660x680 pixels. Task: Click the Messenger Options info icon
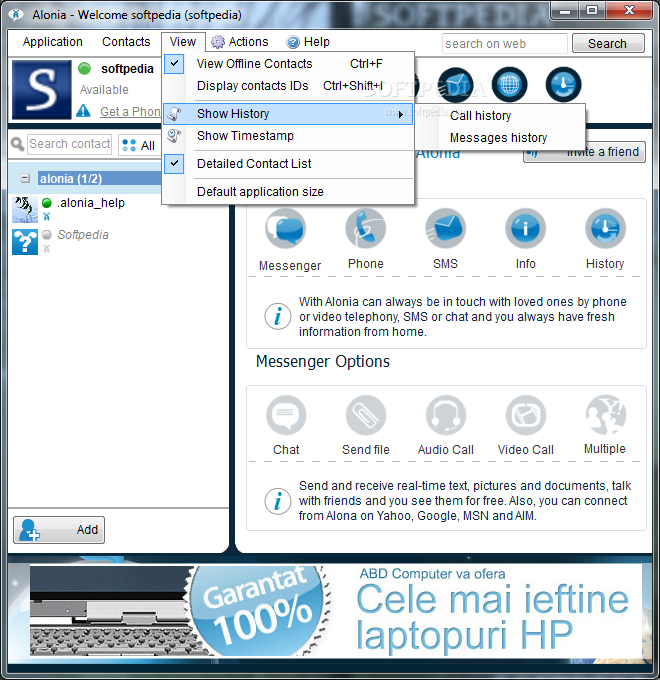278,501
